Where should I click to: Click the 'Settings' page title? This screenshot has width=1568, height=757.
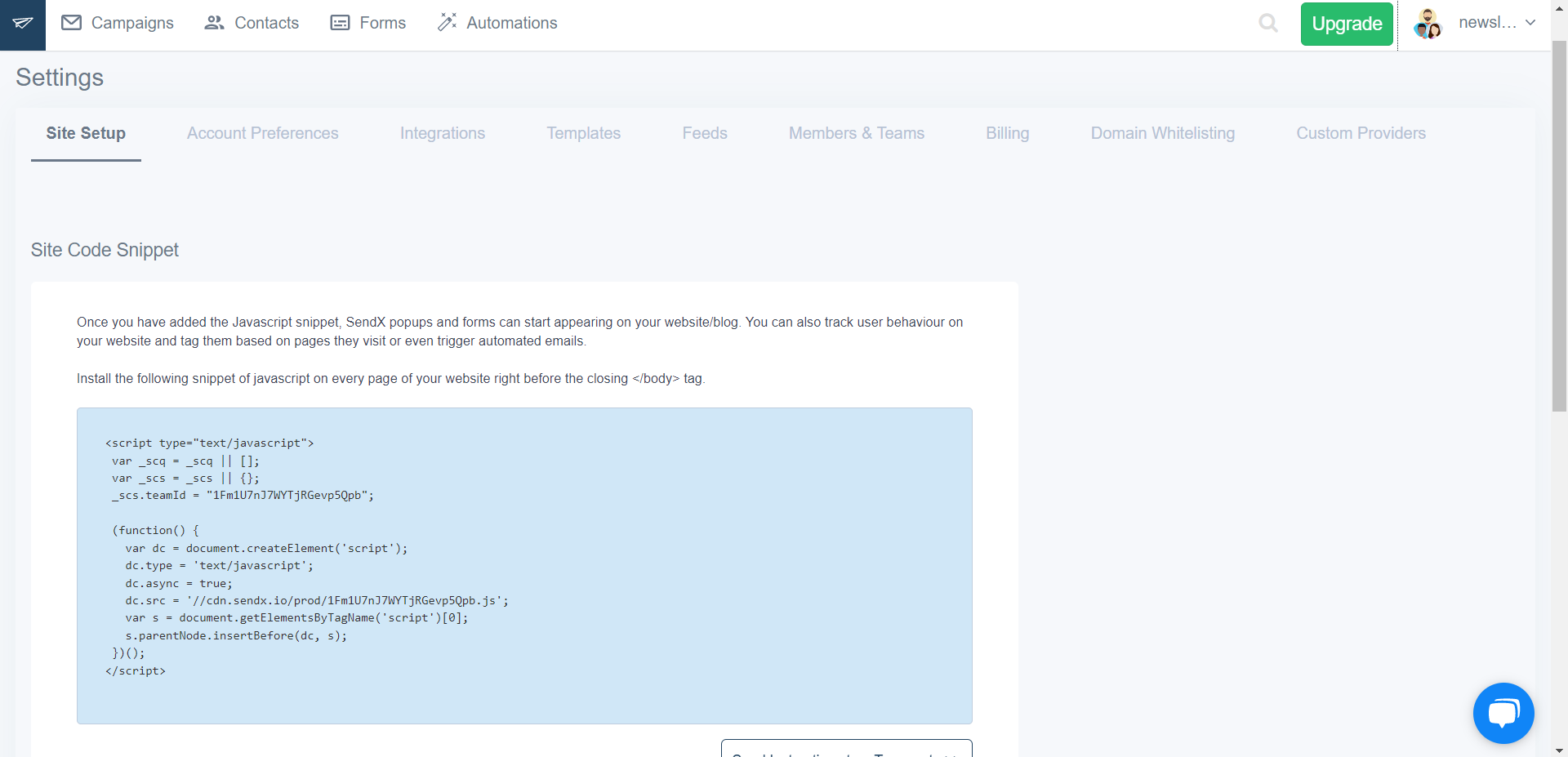(x=60, y=78)
